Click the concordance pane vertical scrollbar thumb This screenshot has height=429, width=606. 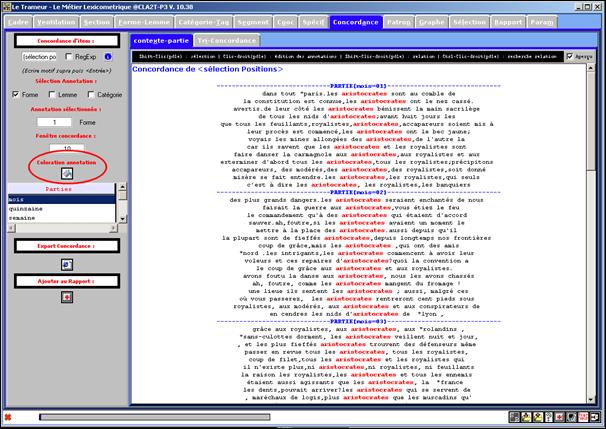click(591, 121)
